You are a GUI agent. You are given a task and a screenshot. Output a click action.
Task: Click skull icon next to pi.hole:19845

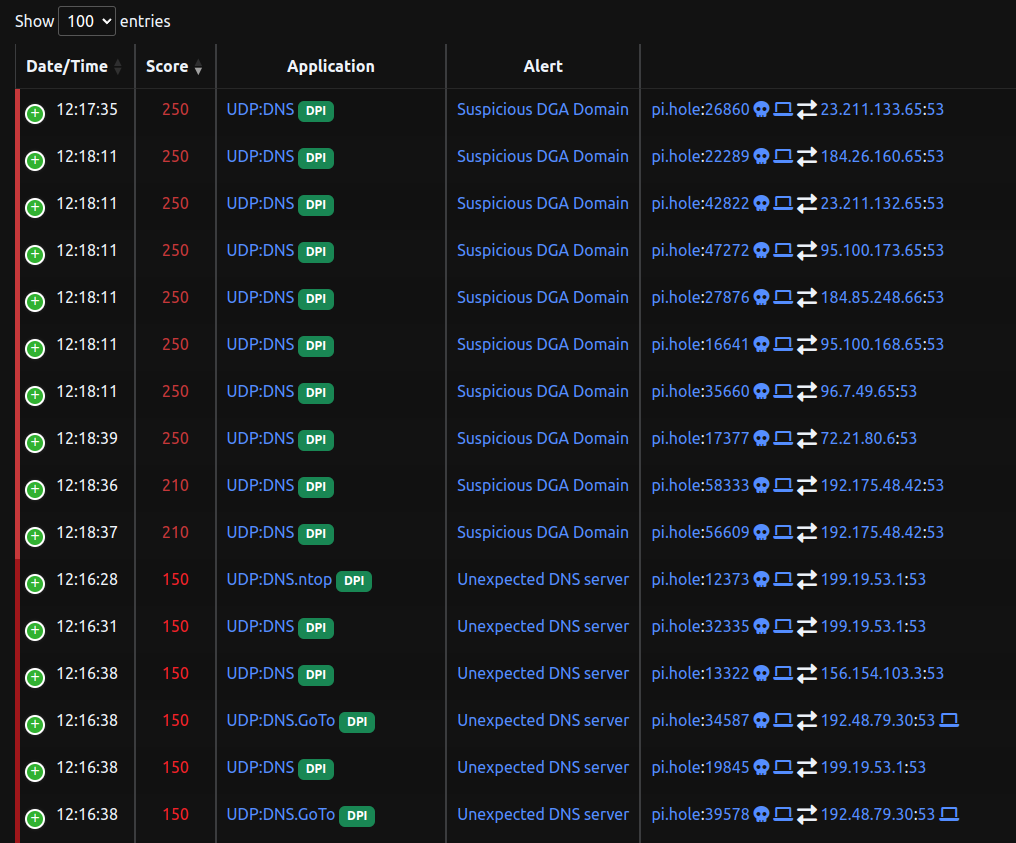coord(761,767)
